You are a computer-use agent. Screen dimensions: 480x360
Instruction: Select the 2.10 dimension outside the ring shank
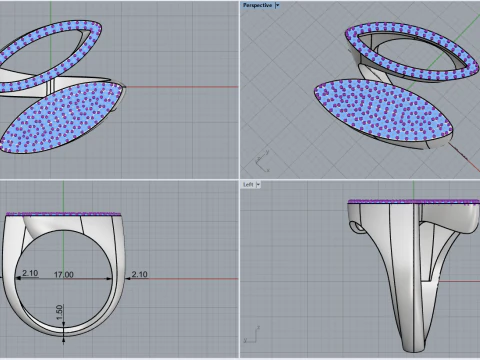click(x=139, y=274)
